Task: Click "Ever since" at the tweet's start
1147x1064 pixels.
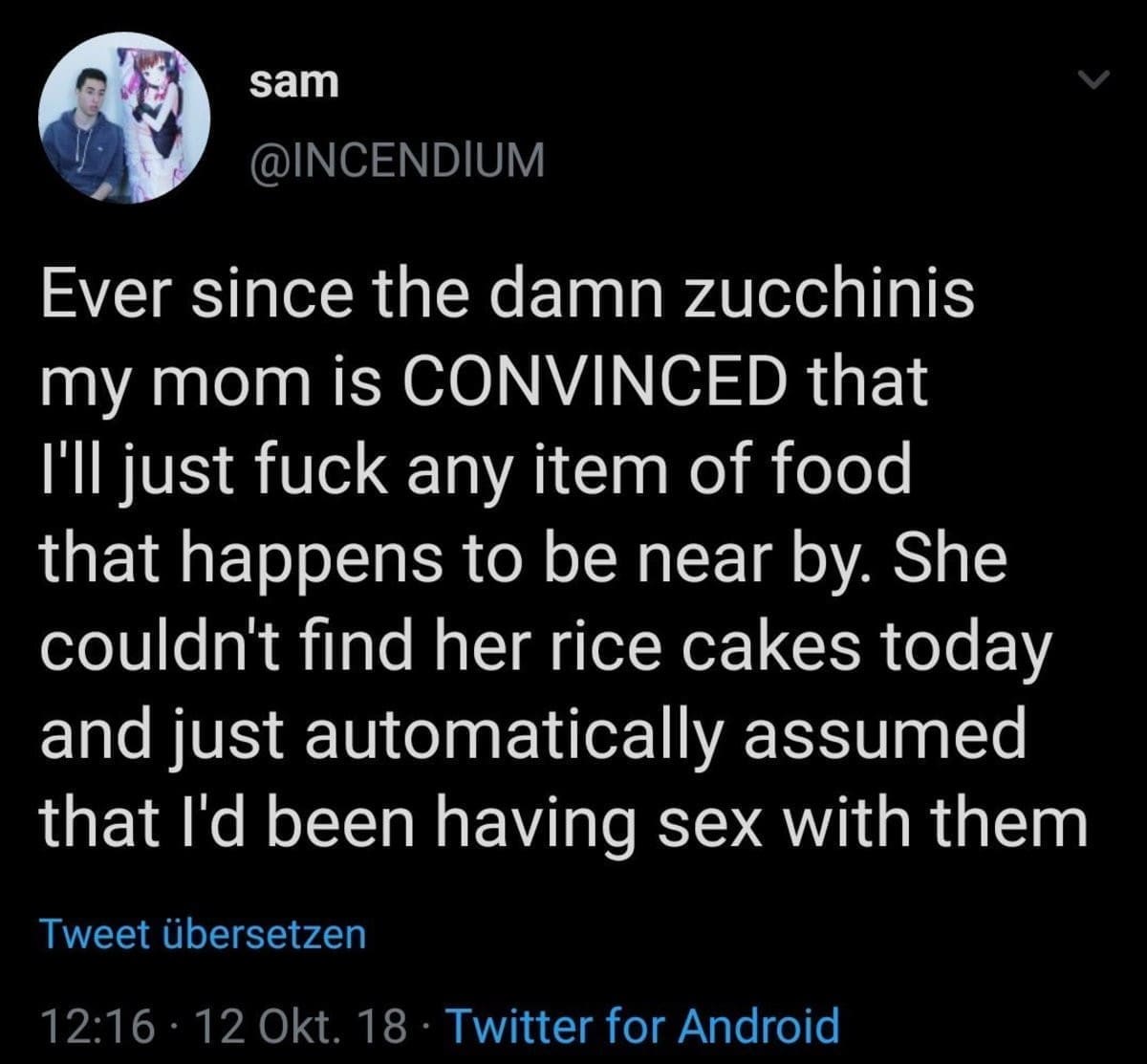Action: pos(181,295)
